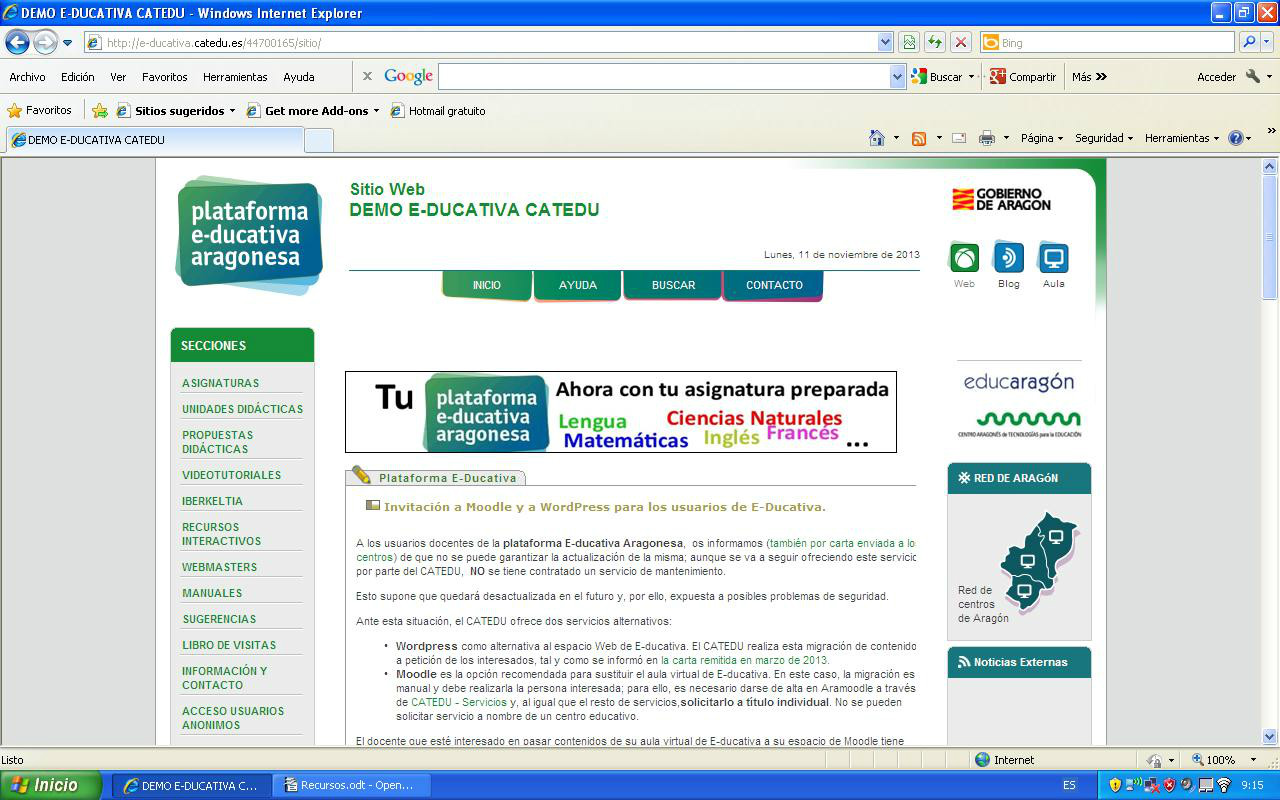Screen dimensions: 1280x800
Task: Click the RSS feeds icon
Action: (x=918, y=138)
